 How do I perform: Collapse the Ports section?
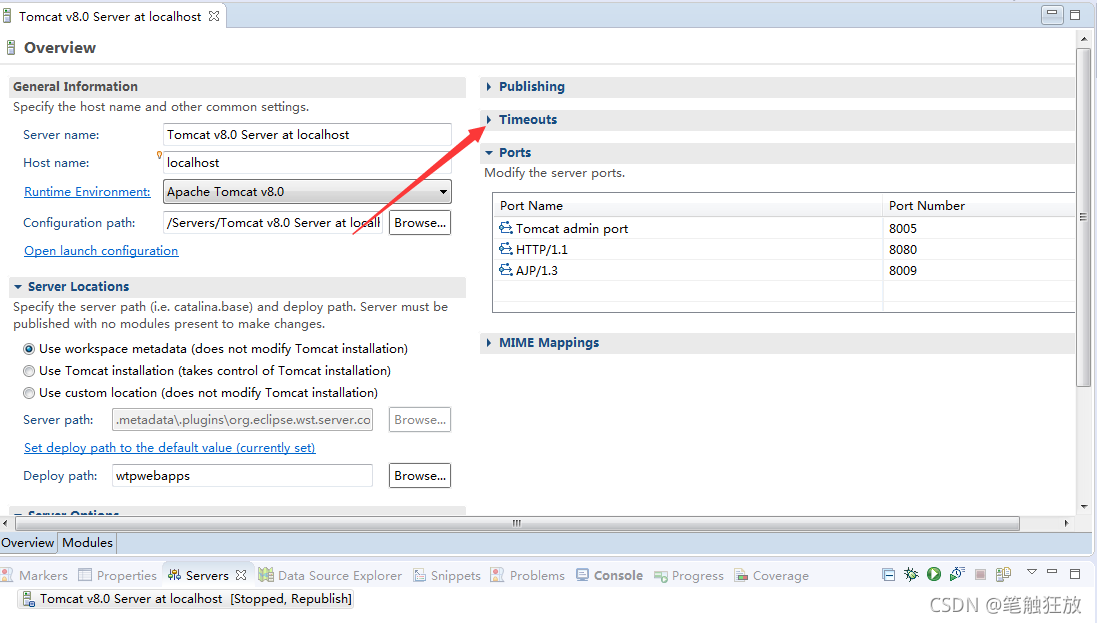(x=489, y=153)
